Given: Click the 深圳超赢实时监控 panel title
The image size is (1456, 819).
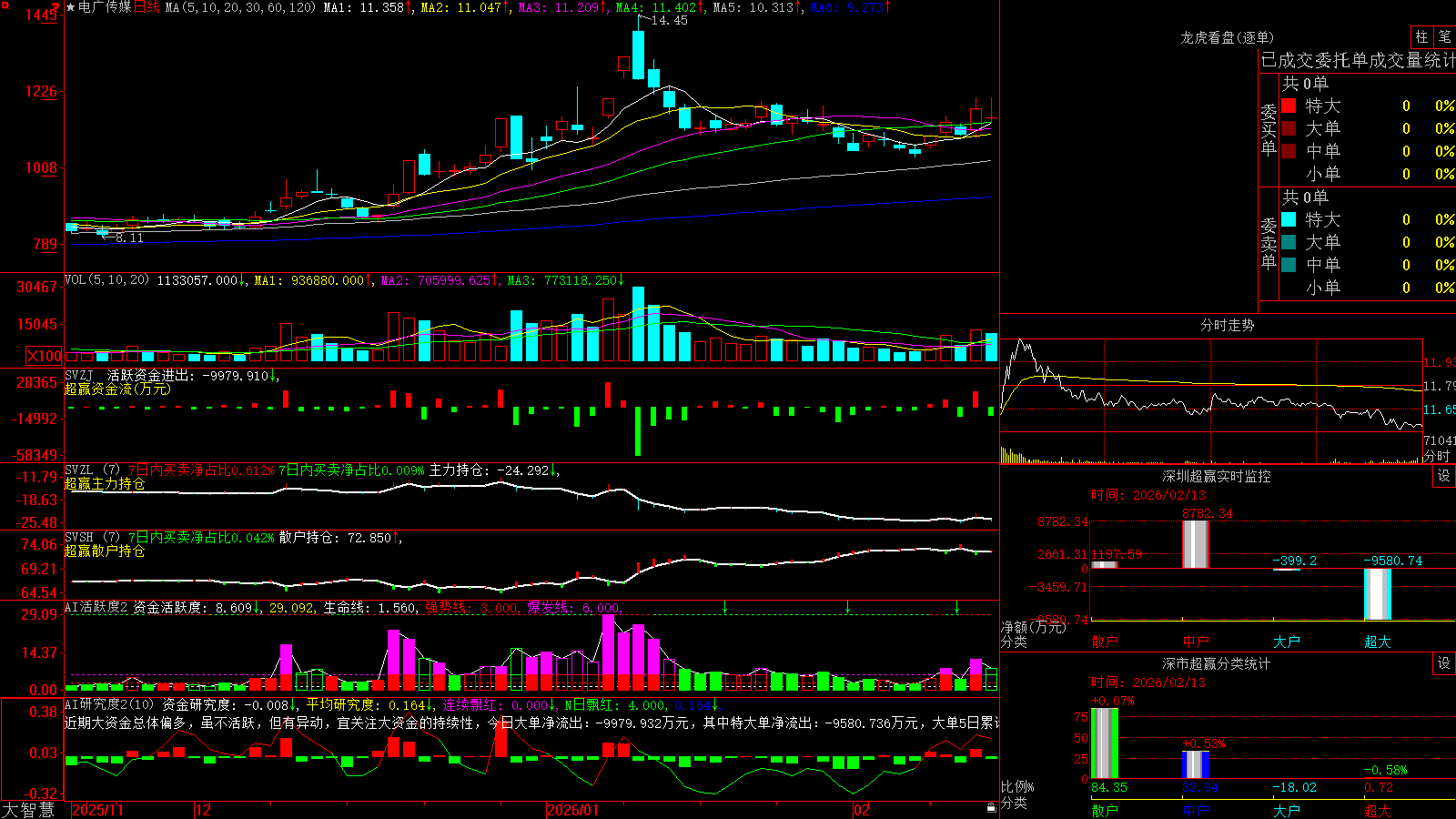Looking at the screenshot, I should (x=1217, y=476).
